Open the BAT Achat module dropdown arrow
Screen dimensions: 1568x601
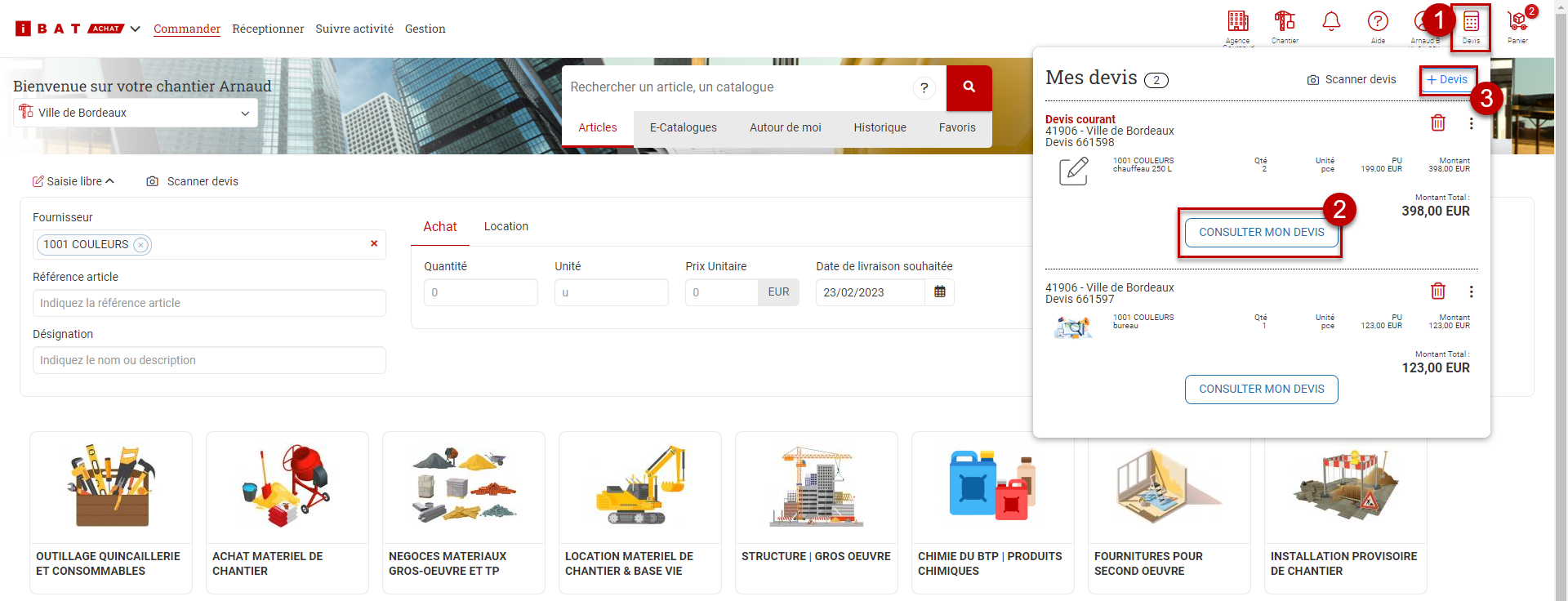coord(136,29)
